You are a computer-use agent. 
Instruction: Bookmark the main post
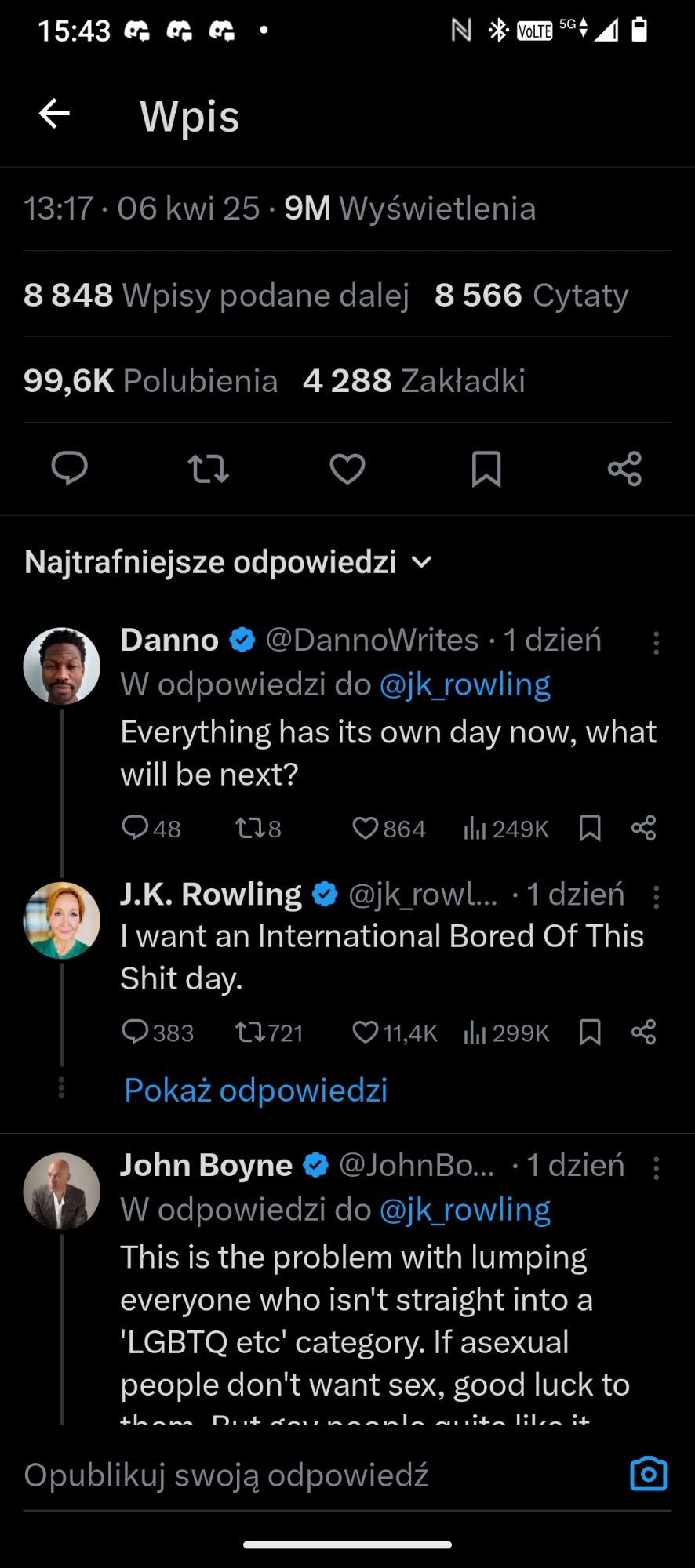coord(486,469)
